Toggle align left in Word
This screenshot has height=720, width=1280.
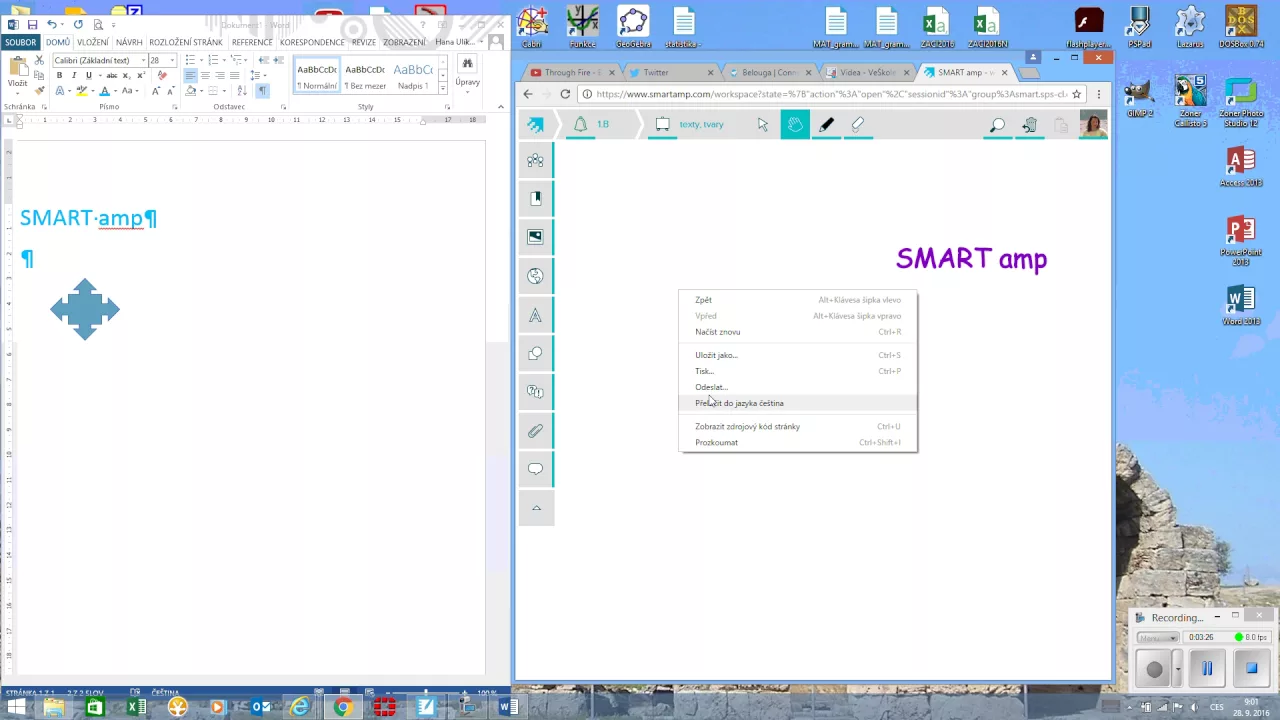tap(190, 75)
